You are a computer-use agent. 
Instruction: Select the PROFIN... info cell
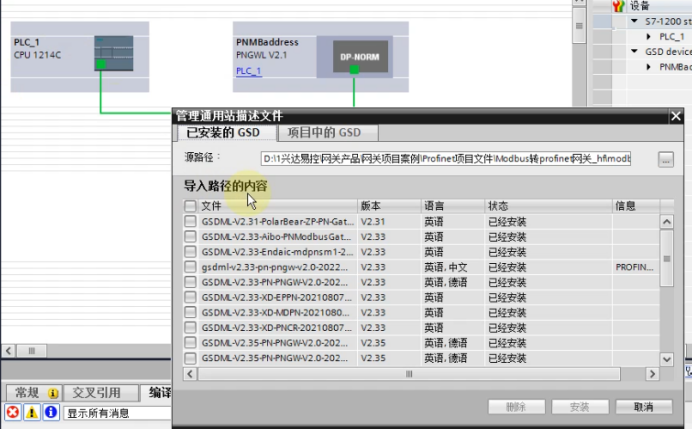pos(634,267)
